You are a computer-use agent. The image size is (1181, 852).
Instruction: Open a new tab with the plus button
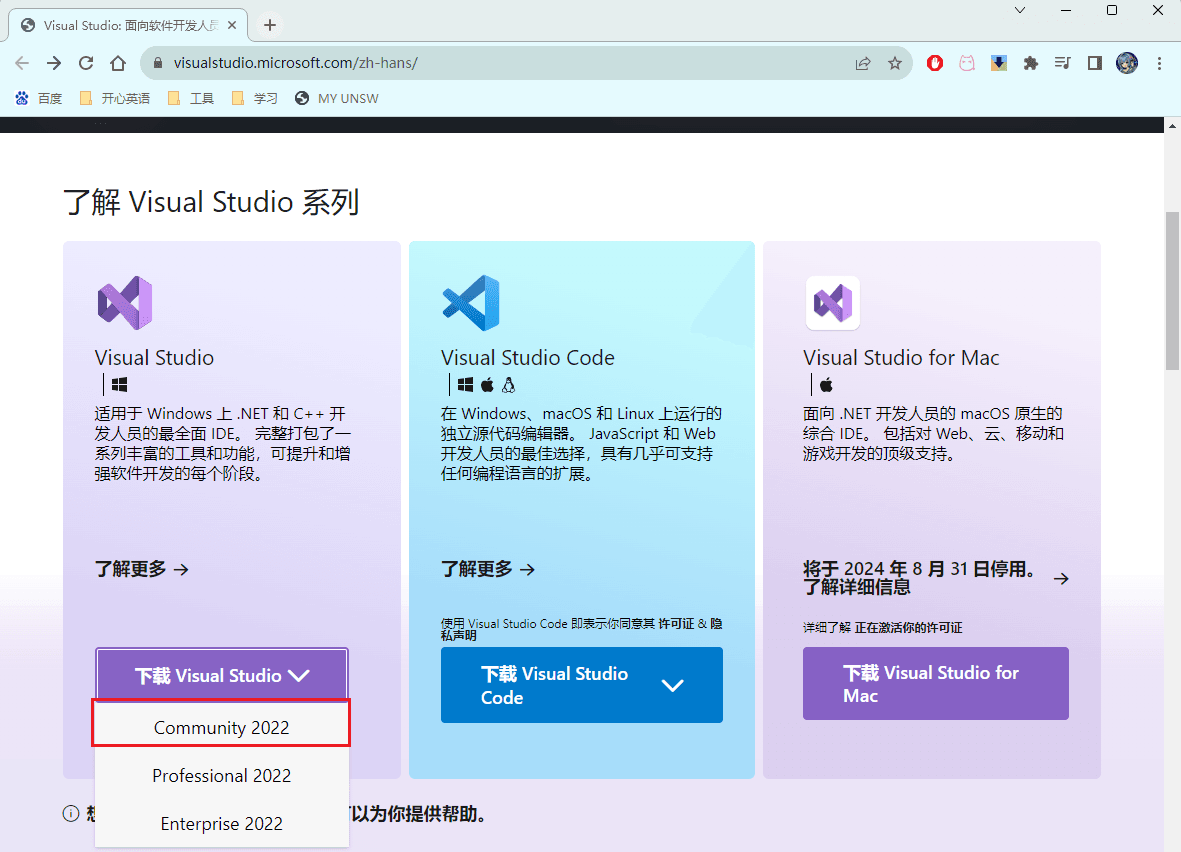270,25
